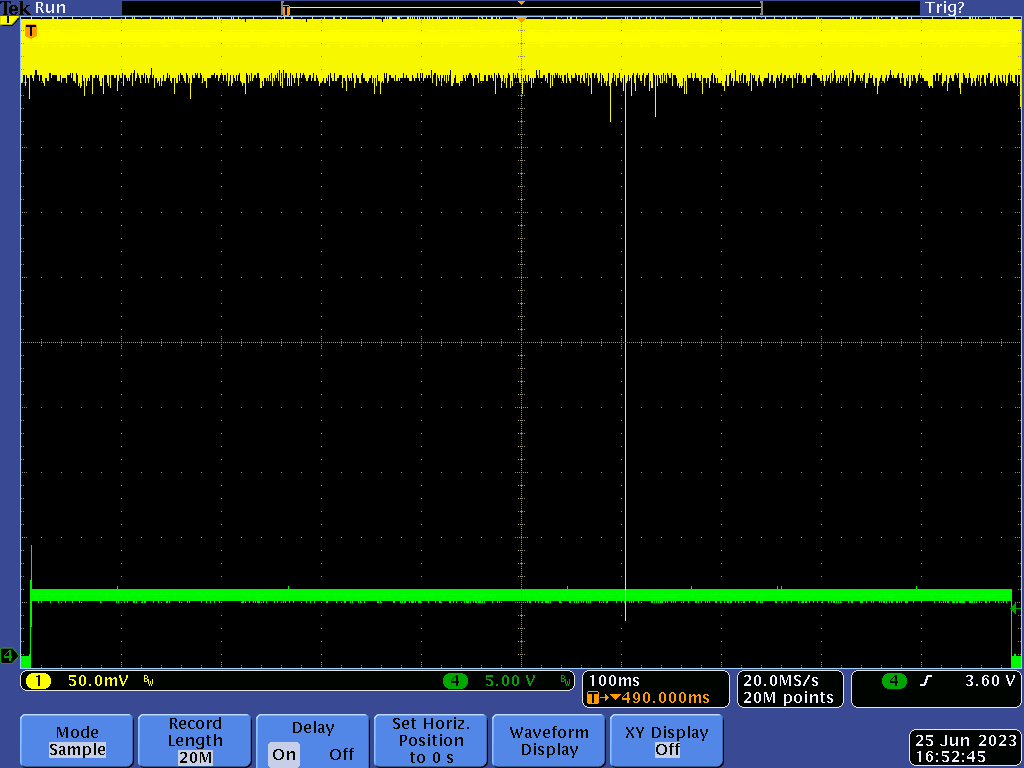
Task: Open the Record Length 20M selector
Action: pyautogui.click(x=195, y=740)
